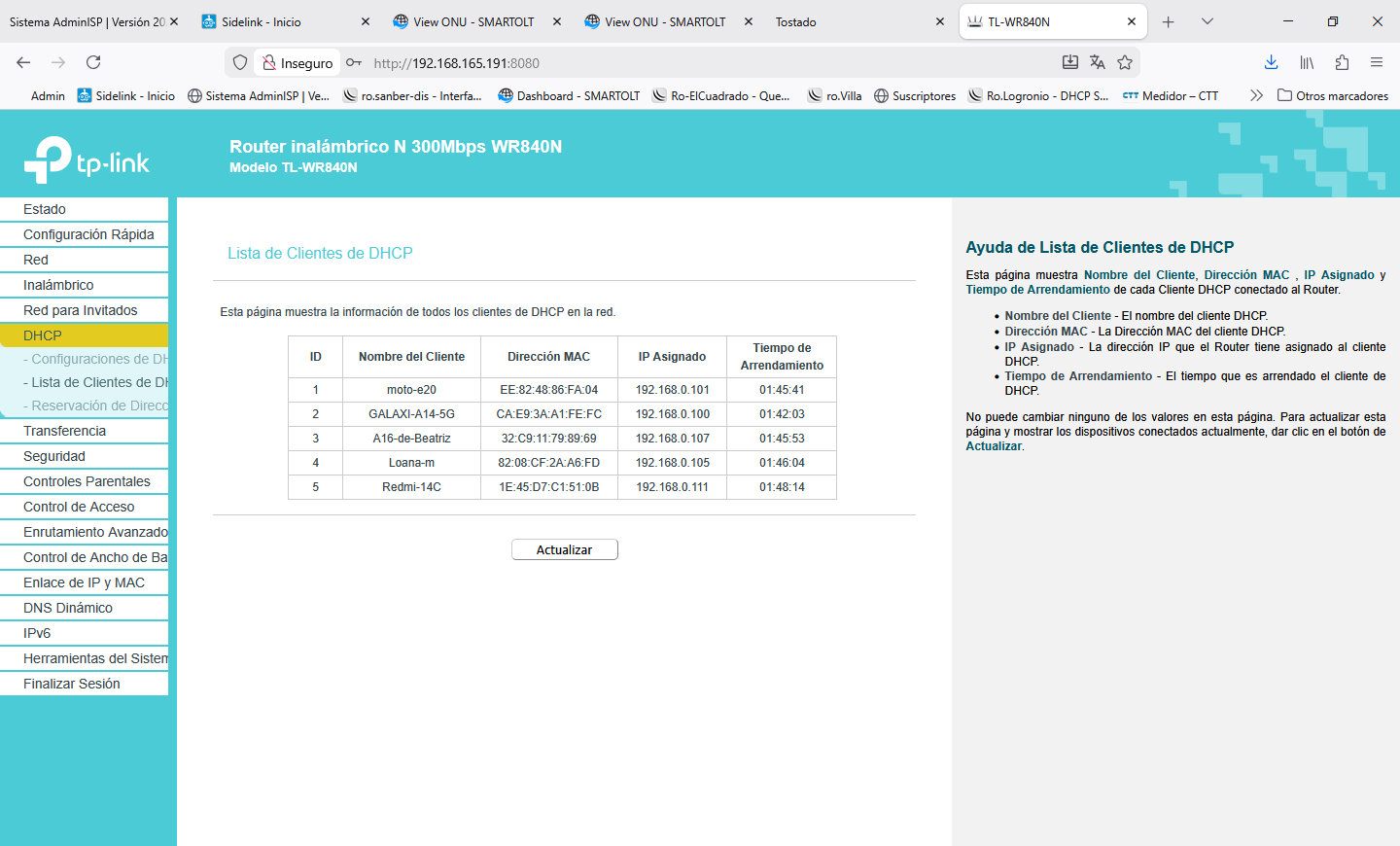Open Inalámbrico menu in the sidebar

58,285
